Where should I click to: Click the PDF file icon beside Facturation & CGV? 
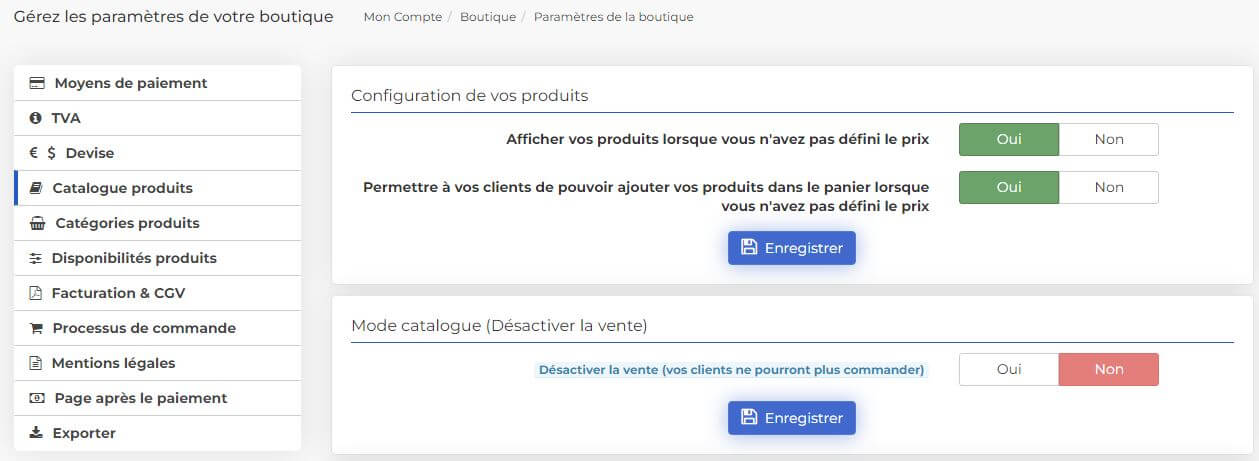(36, 293)
